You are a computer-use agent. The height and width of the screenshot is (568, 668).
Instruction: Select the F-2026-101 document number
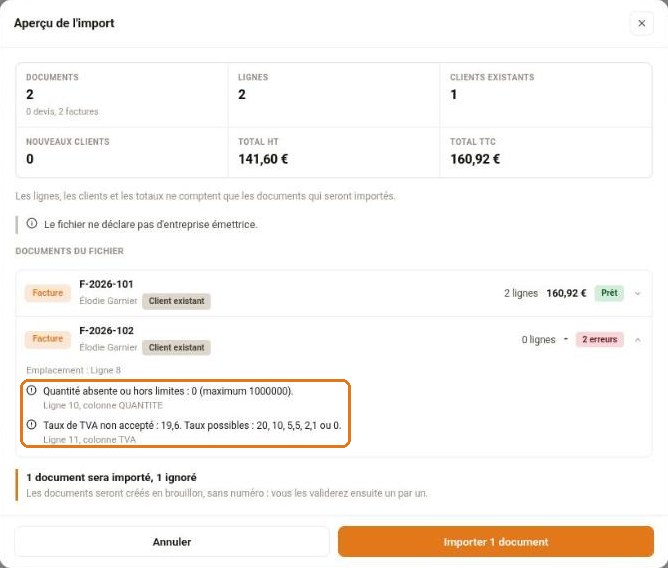pos(107,284)
